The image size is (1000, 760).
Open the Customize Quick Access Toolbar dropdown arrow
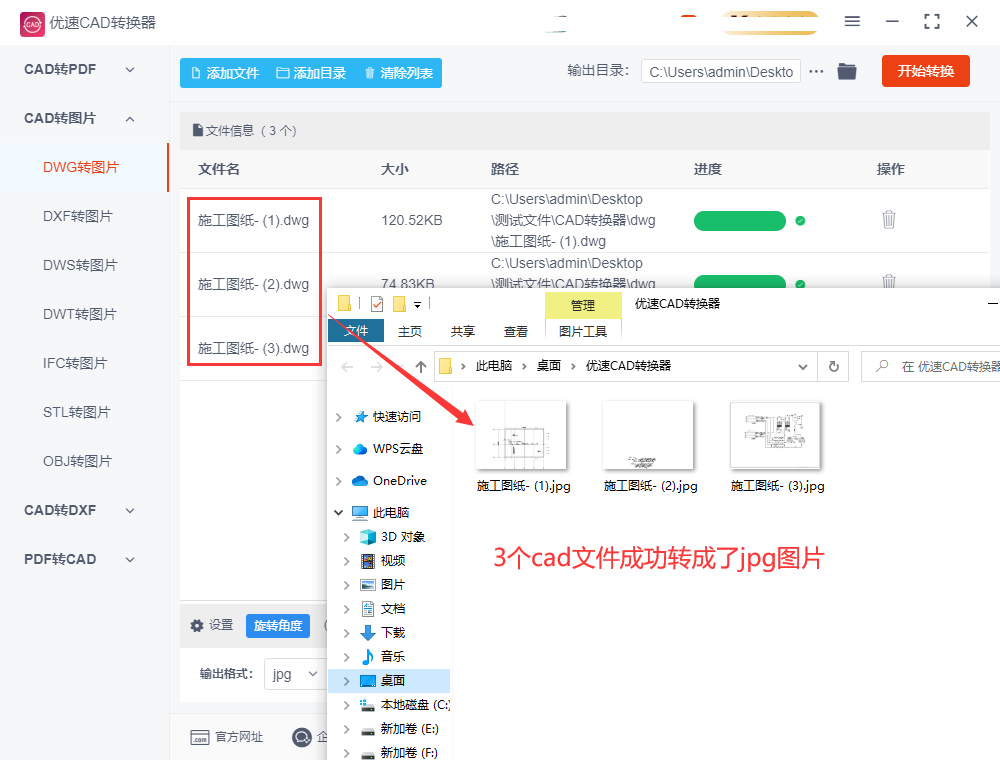click(417, 305)
